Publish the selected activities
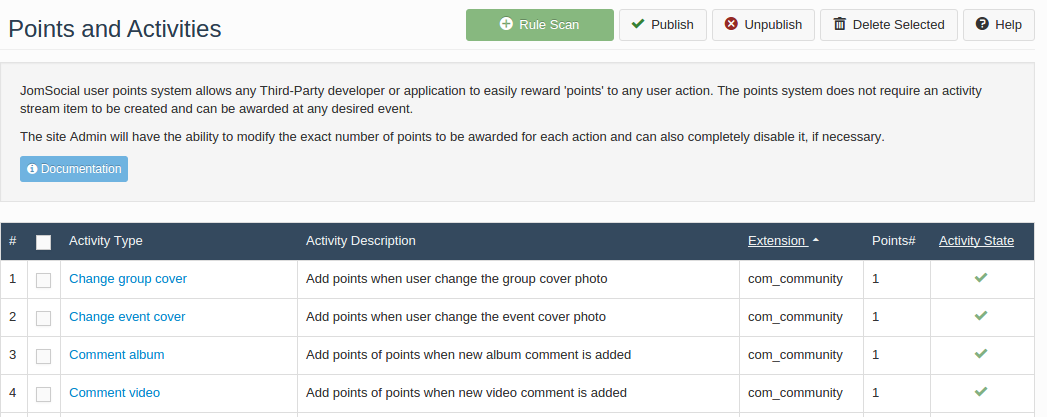This screenshot has height=417, width=1047. [662, 25]
